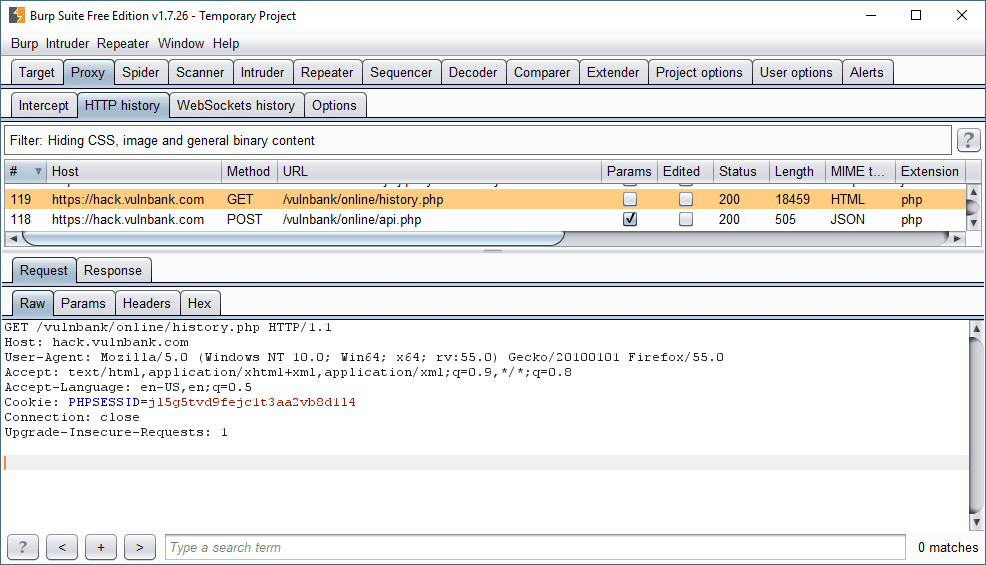This screenshot has height=565, width=986.
Task: Toggle Edited checkbox for row 118
Action: 686,220
